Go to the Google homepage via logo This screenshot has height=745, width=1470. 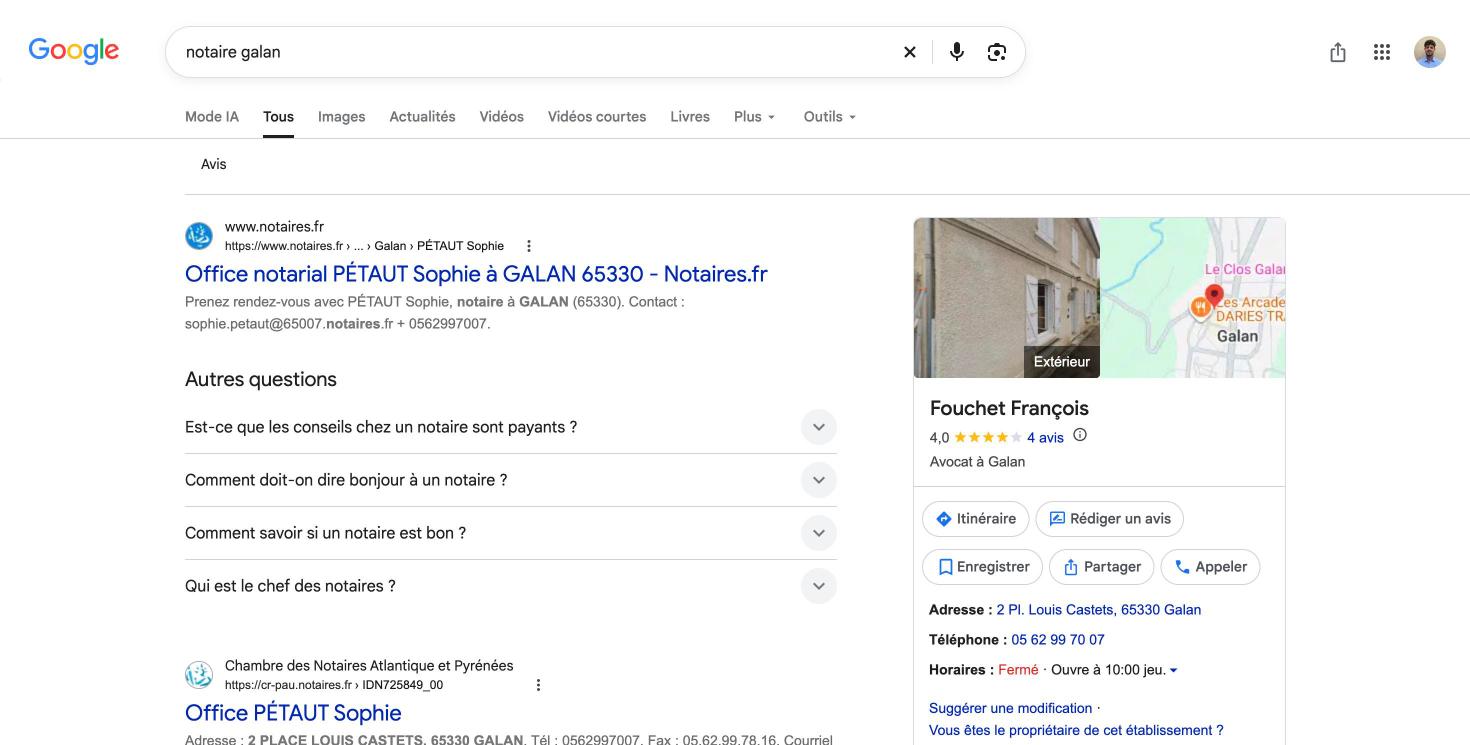click(74, 51)
